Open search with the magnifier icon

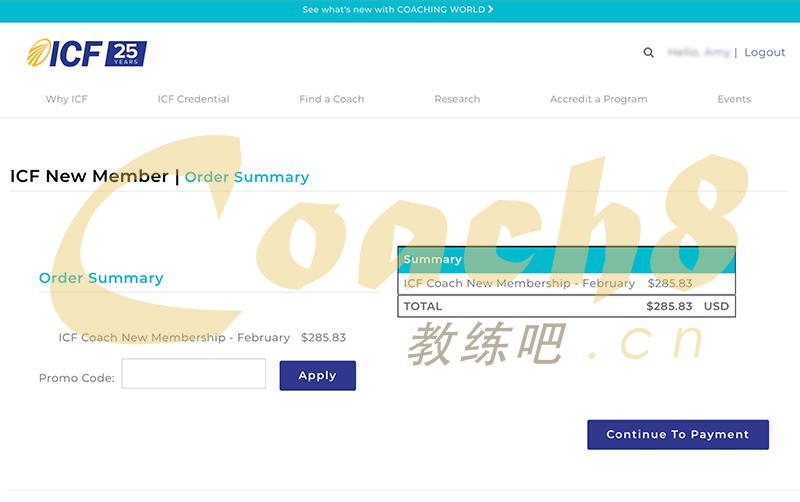pyautogui.click(x=648, y=53)
